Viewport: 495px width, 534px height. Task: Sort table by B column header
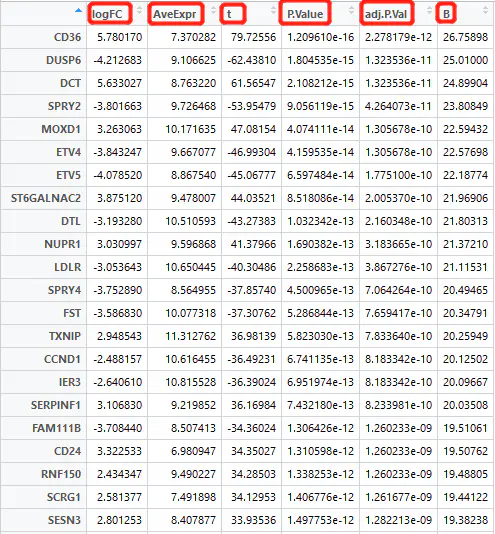point(446,14)
